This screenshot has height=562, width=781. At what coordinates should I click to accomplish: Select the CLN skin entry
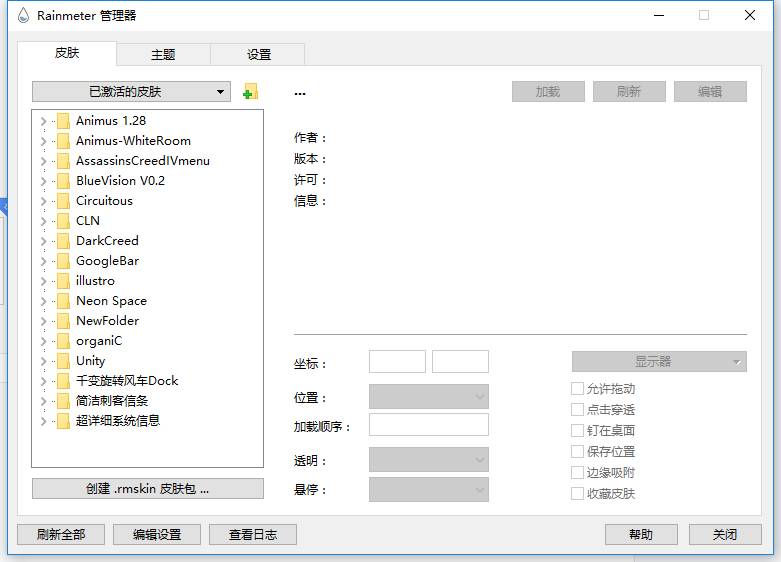[88, 221]
